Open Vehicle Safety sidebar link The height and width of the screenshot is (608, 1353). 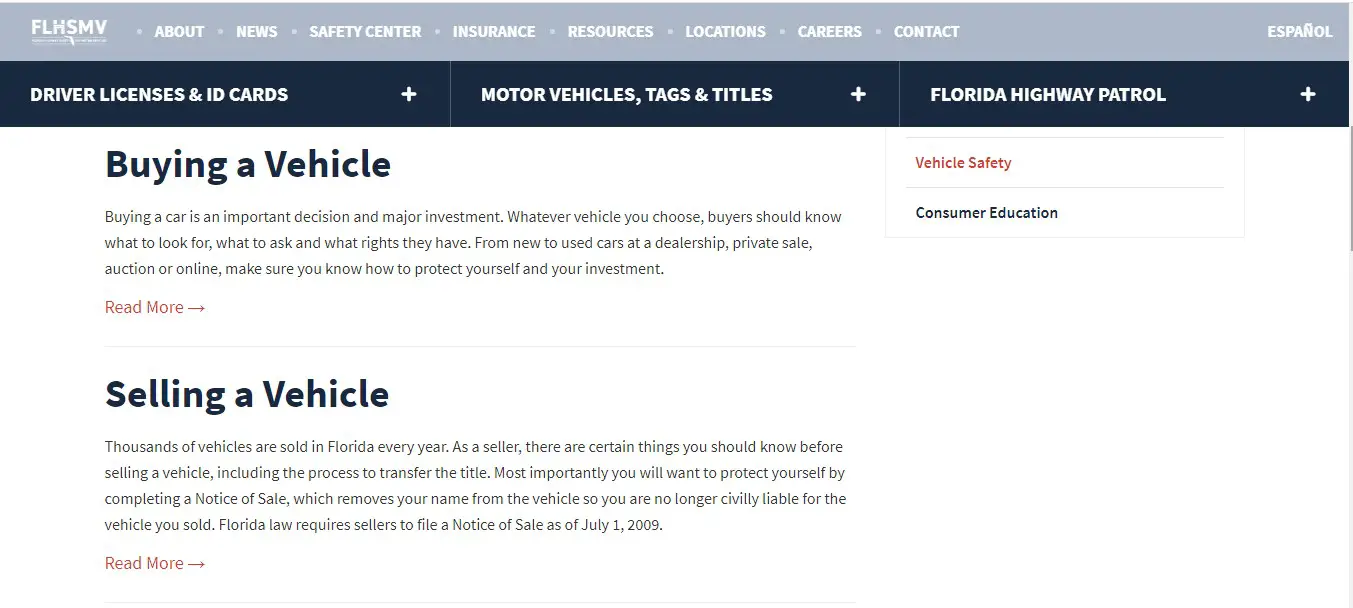pos(963,162)
